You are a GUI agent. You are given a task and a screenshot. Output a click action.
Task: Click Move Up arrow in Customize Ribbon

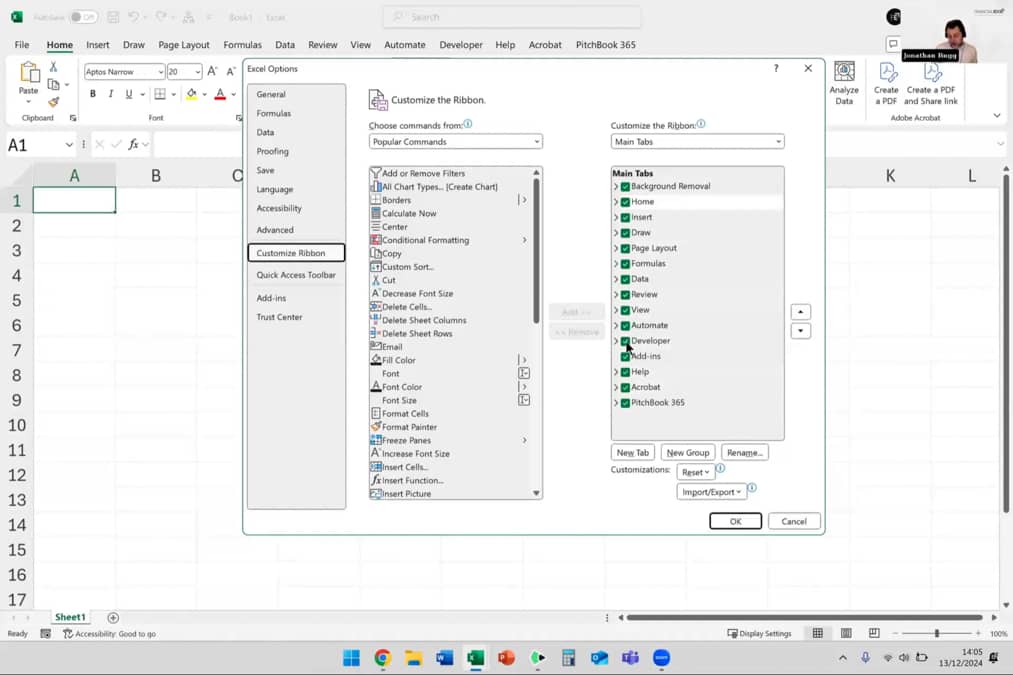[x=800, y=312]
